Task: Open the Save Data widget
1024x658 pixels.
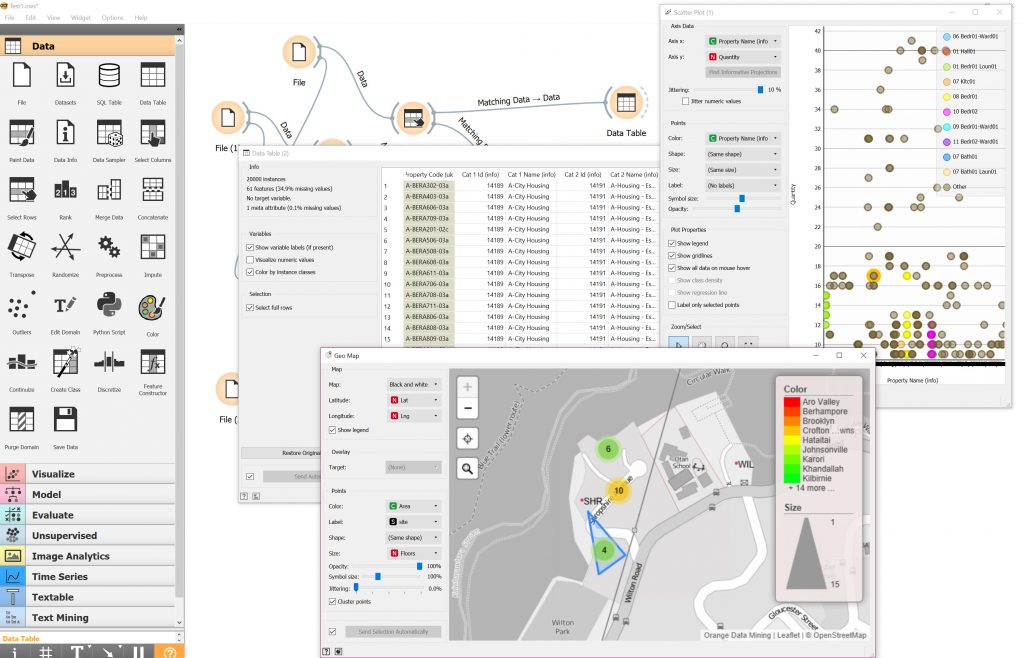Action: pos(65,421)
